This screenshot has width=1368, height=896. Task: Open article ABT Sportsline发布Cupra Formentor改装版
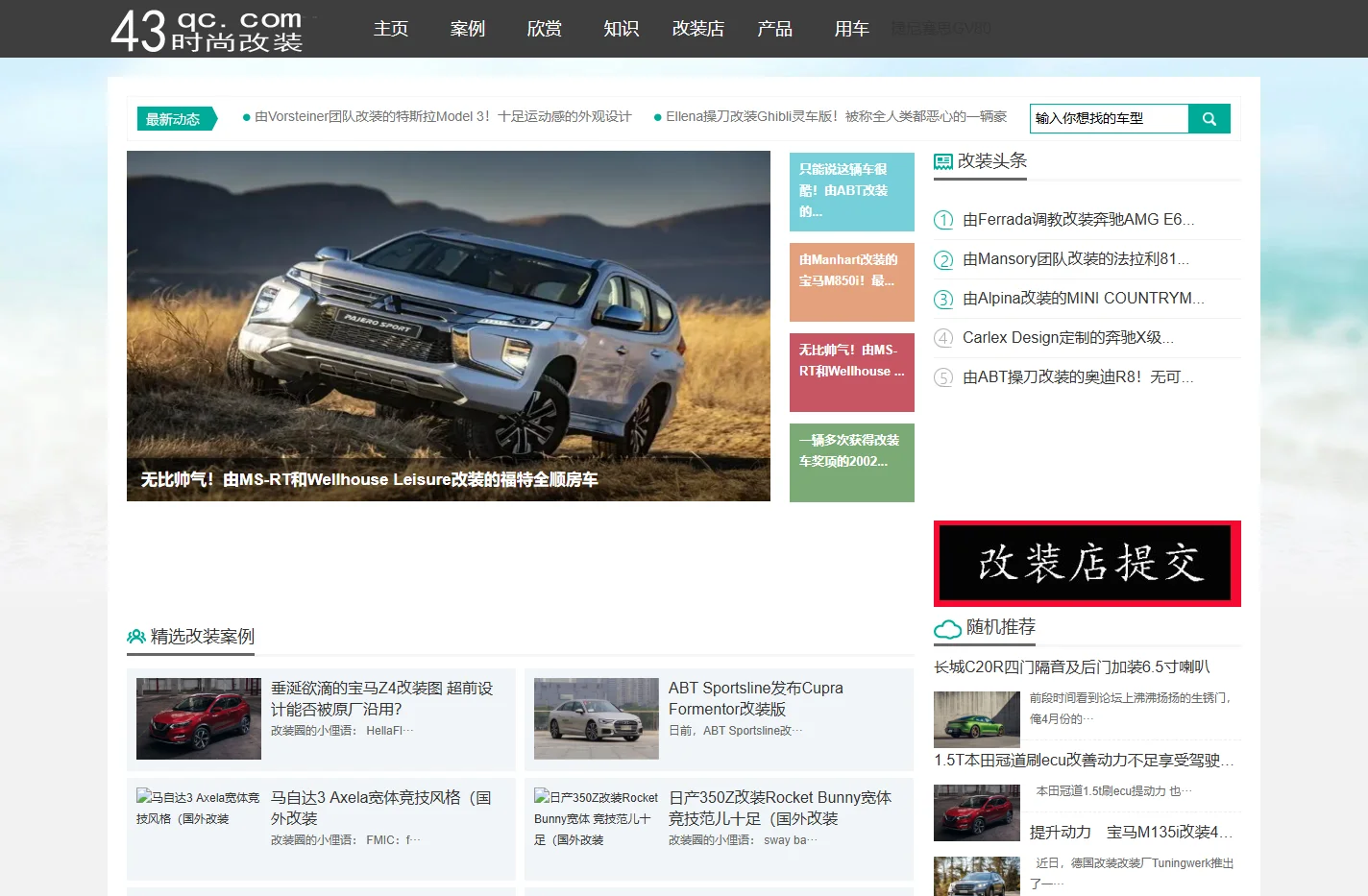coord(756,698)
